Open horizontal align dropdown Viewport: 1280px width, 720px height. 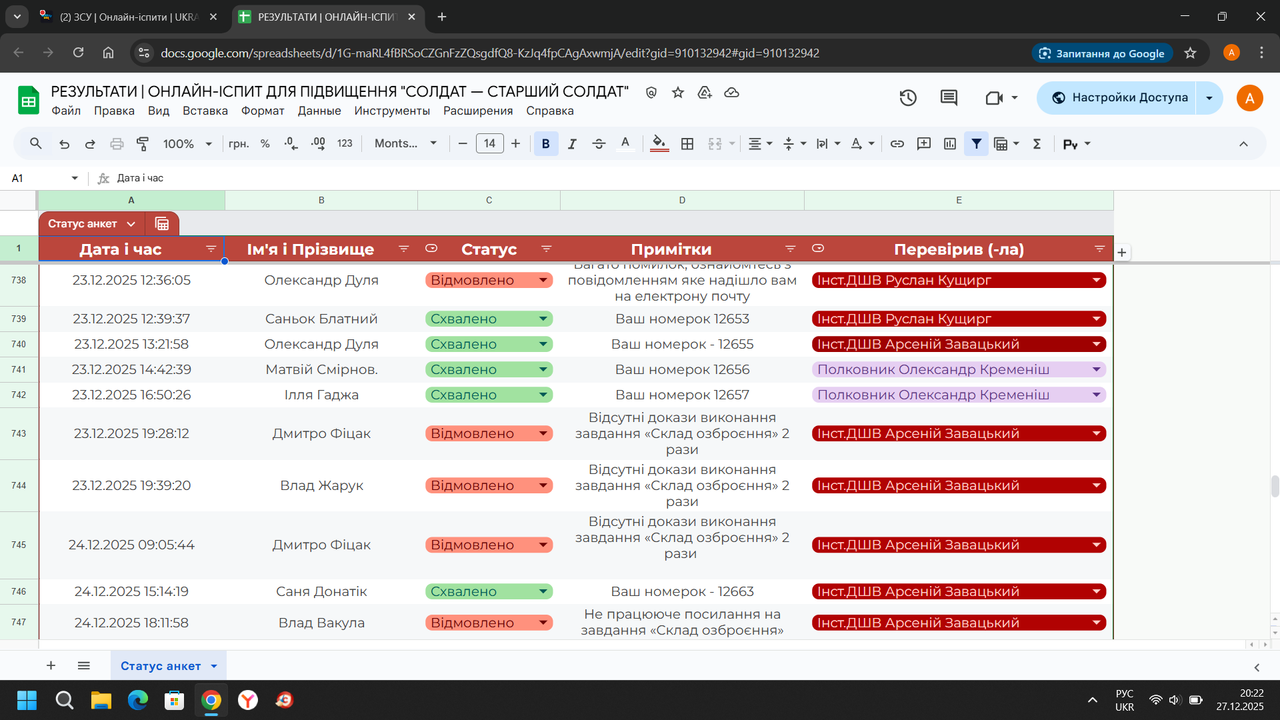(x=761, y=144)
